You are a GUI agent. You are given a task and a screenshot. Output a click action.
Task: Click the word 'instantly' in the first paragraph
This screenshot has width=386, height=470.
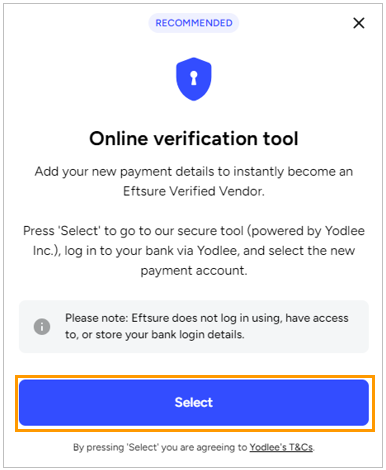[258, 172]
